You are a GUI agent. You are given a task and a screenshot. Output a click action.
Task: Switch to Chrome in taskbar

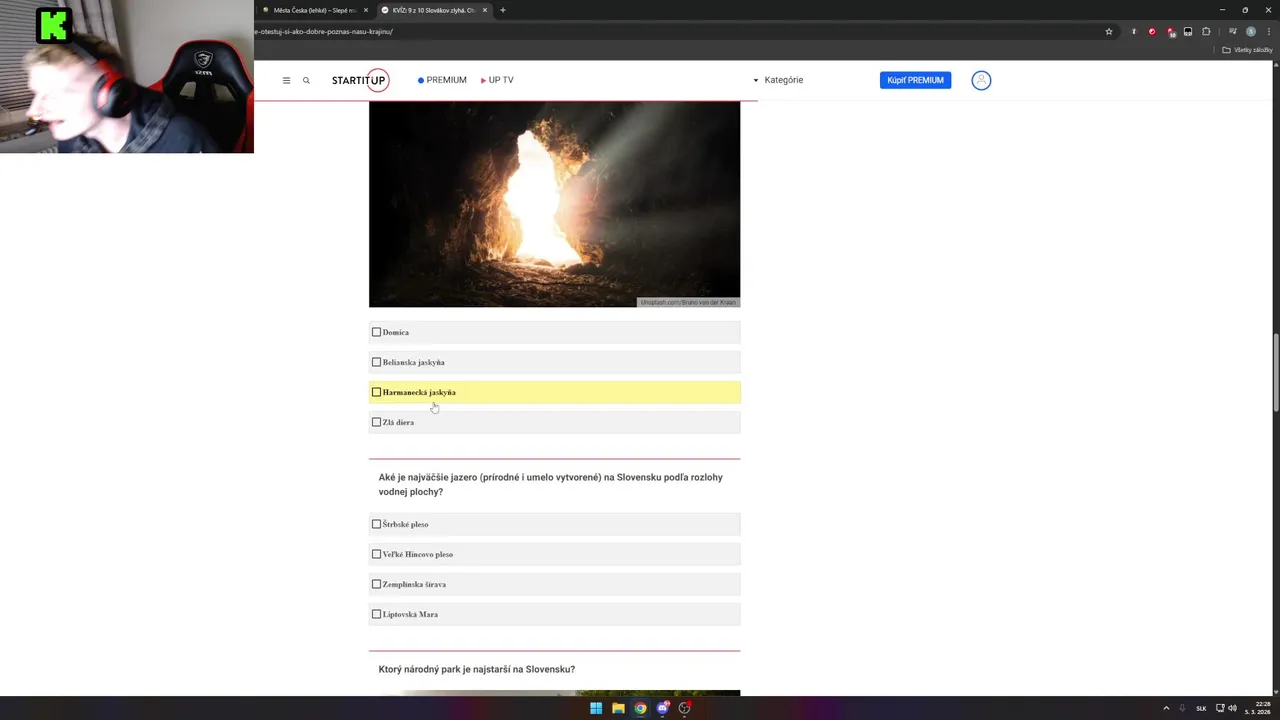tap(640, 708)
